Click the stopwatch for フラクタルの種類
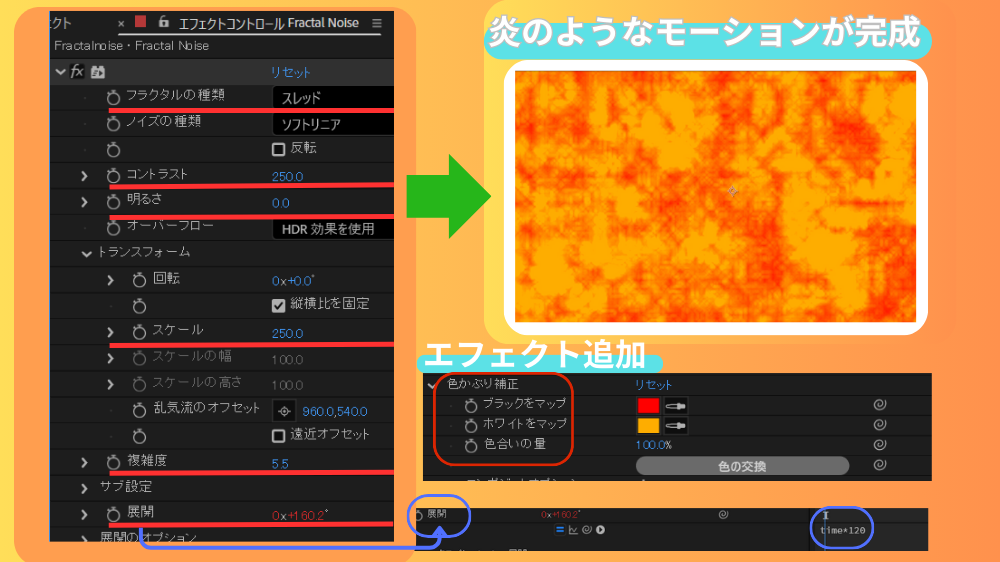 click(113, 97)
